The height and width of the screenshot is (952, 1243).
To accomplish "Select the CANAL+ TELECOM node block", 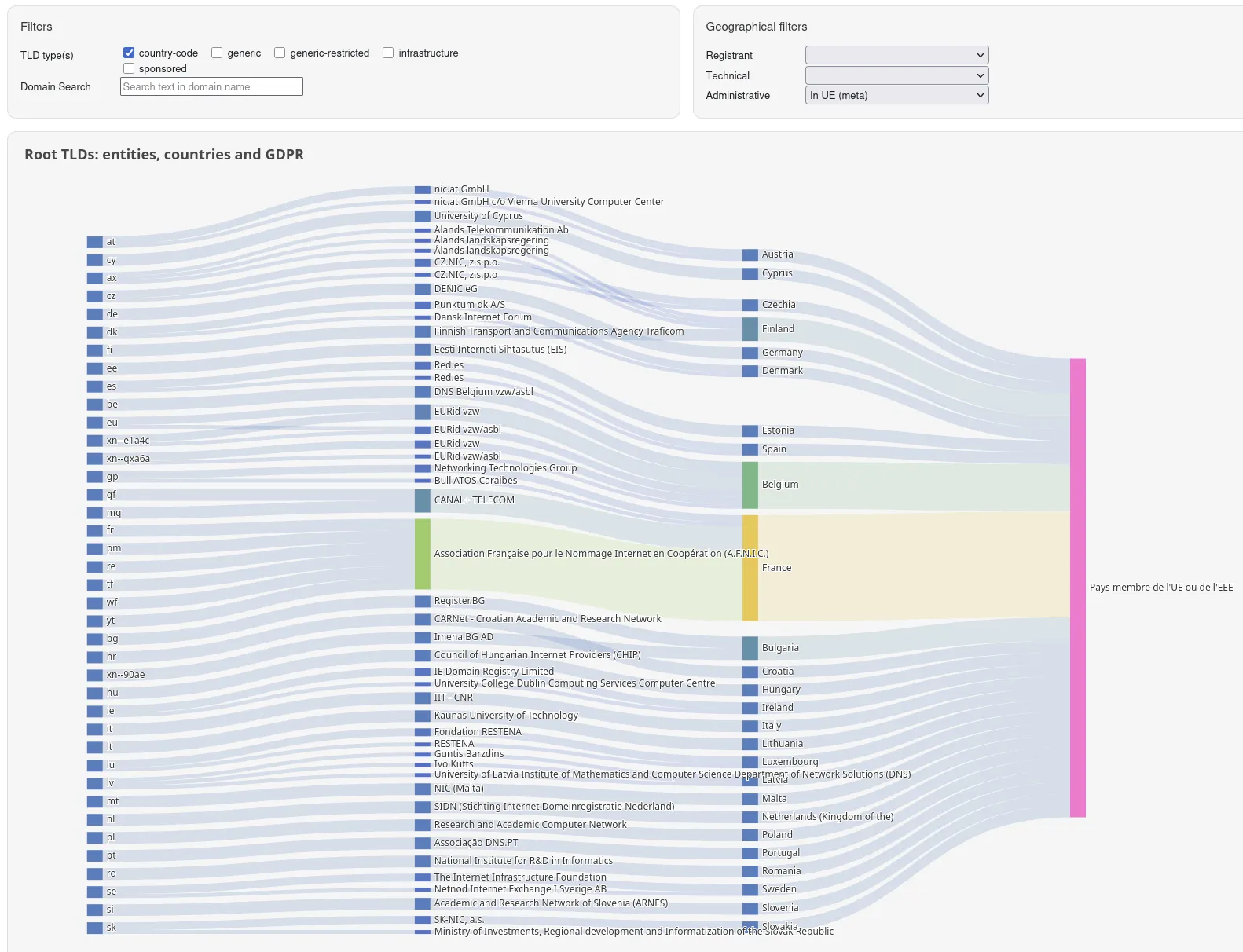I will (x=422, y=500).
